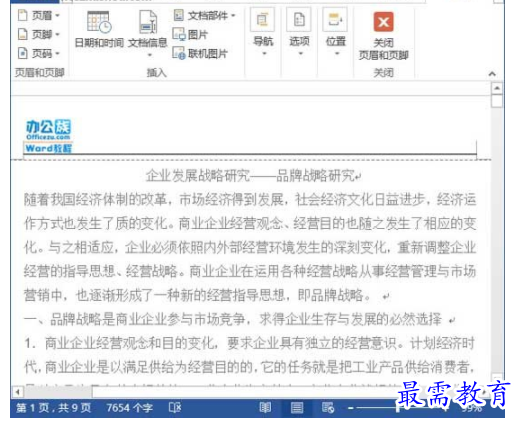This screenshot has height=425, width=519.
Task: Click the zoom out minus button
Action: pos(350,408)
